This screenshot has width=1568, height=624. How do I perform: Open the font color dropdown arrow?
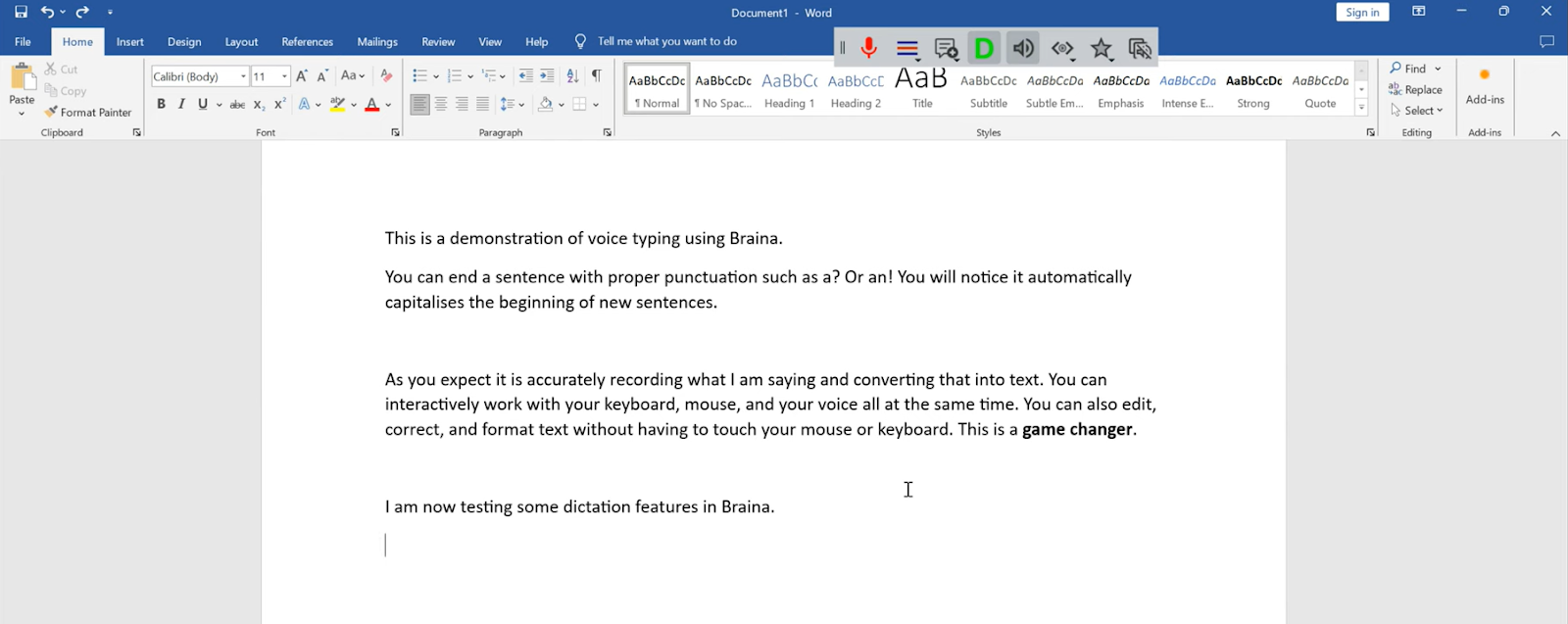(x=388, y=105)
